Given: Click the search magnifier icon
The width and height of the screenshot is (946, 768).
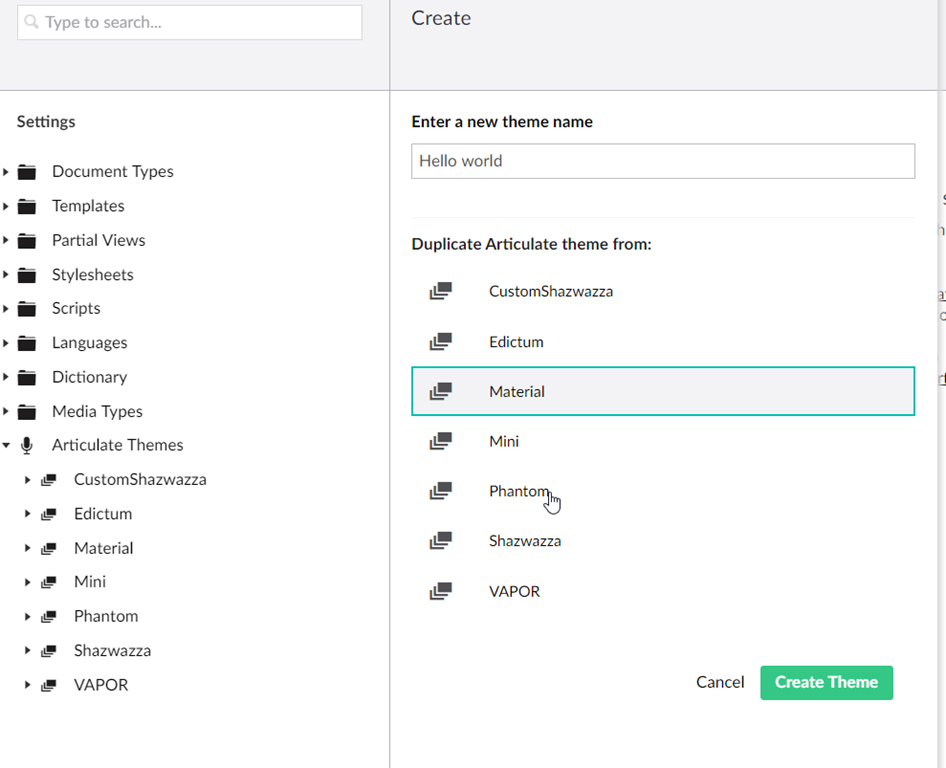Looking at the screenshot, I should point(31,22).
